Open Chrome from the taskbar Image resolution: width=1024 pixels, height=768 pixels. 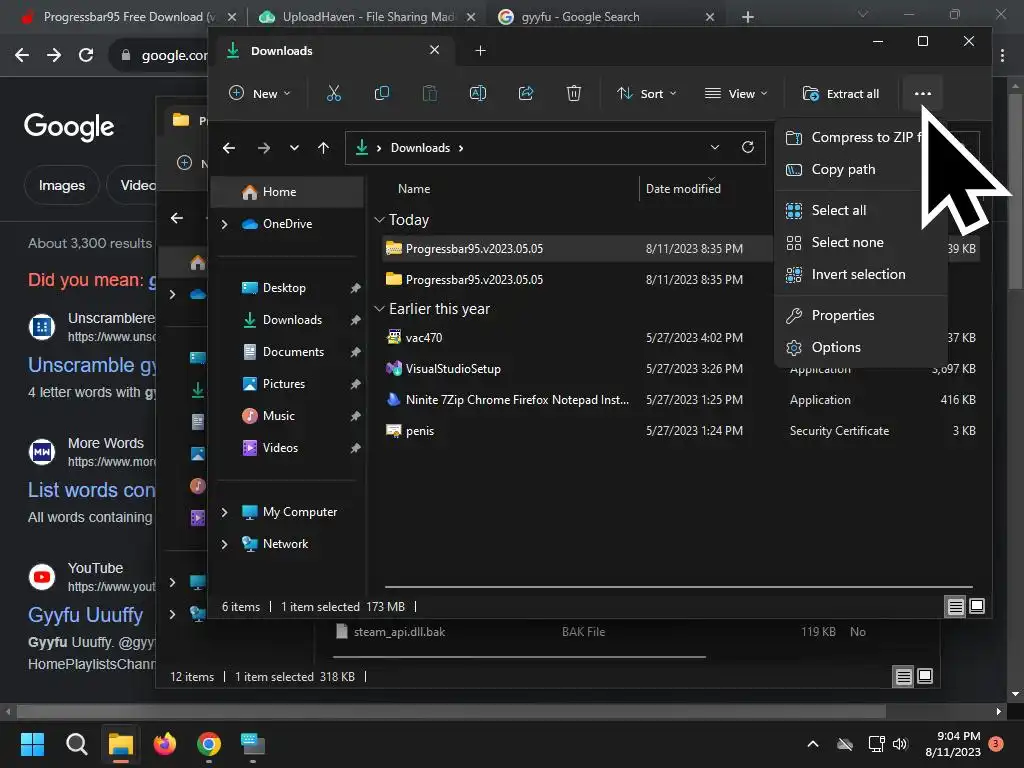click(209, 744)
